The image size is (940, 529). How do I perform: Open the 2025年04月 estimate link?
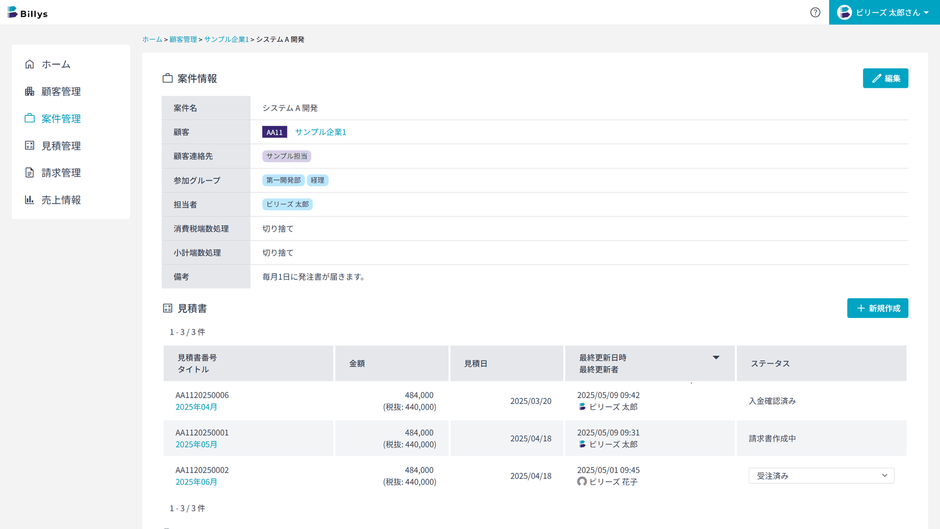click(x=196, y=407)
